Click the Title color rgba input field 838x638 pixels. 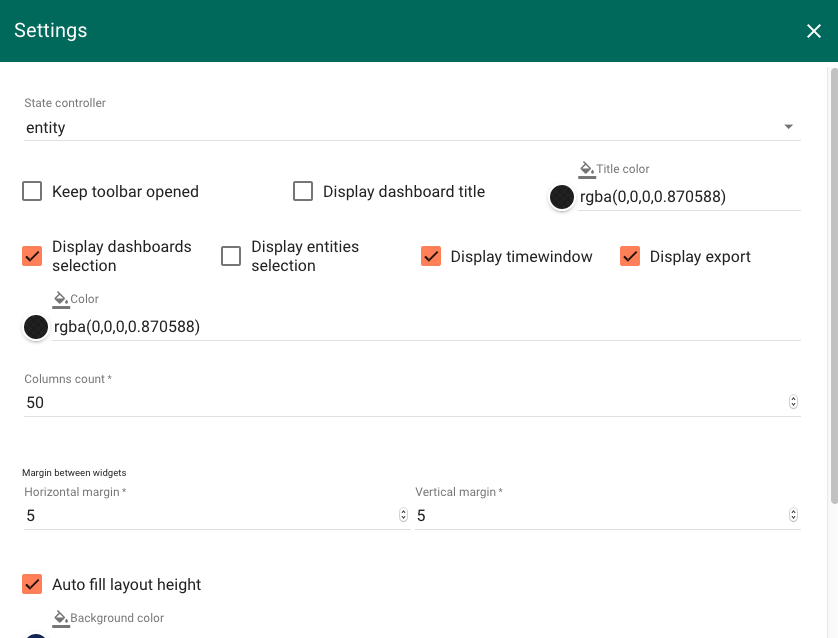pyautogui.click(x=689, y=197)
